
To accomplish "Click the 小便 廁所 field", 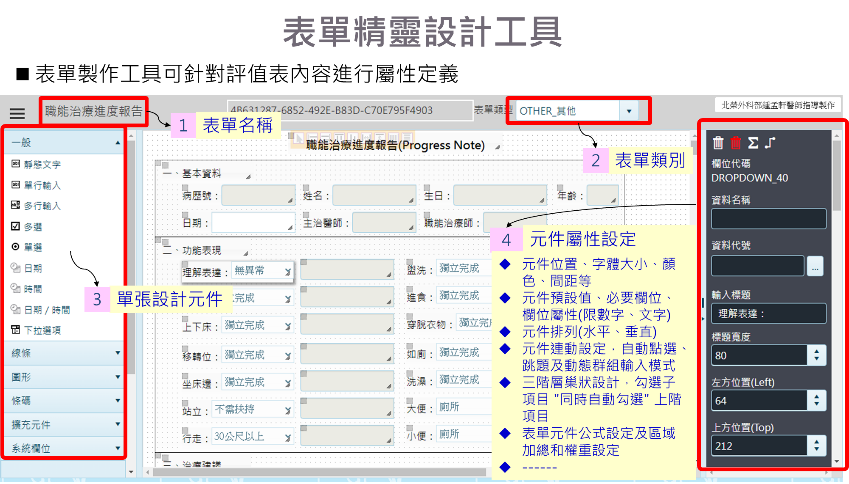I will click(x=463, y=434).
